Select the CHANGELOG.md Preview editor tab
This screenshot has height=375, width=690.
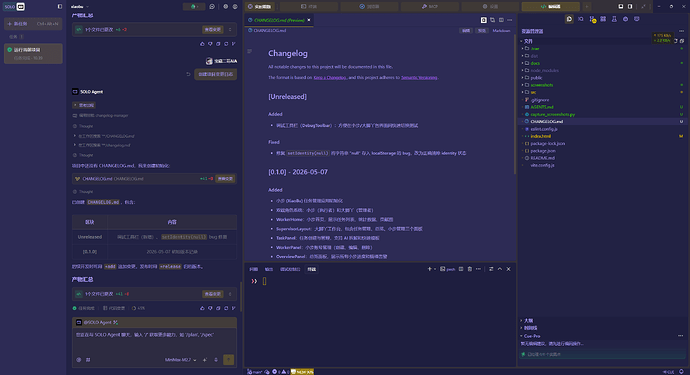click(x=279, y=20)
